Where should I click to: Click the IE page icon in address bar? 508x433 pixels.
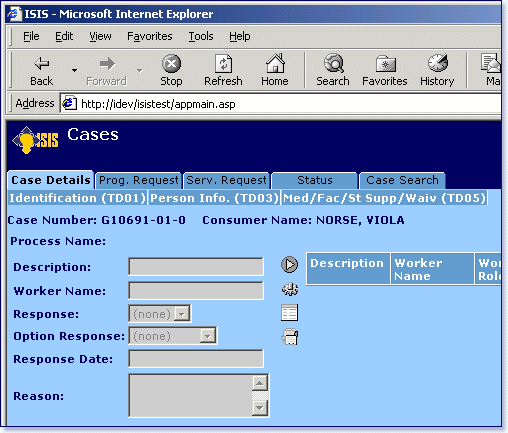(x=70, y=103)
